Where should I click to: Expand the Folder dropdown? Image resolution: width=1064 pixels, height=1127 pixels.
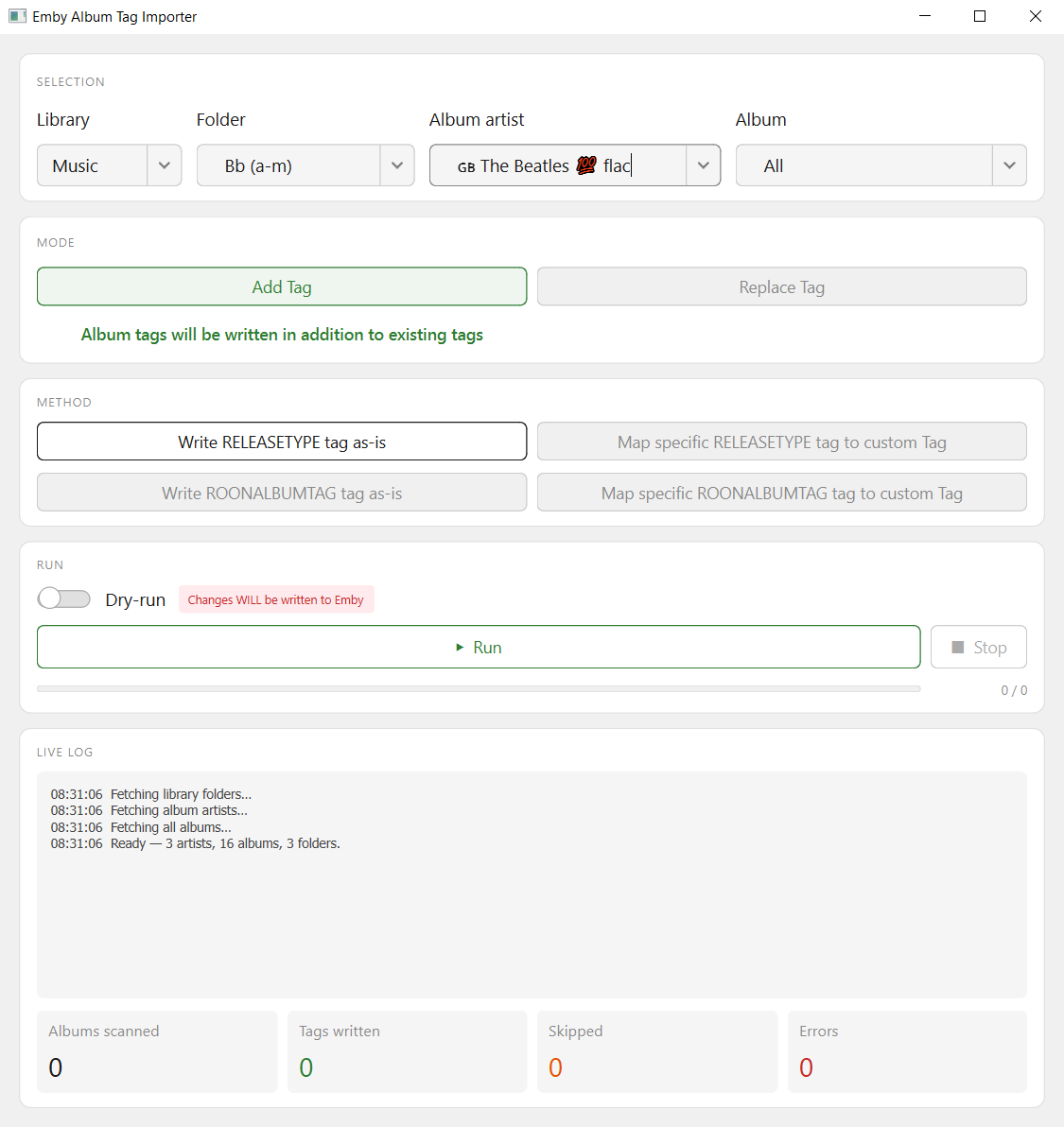(x=397, y=165)
